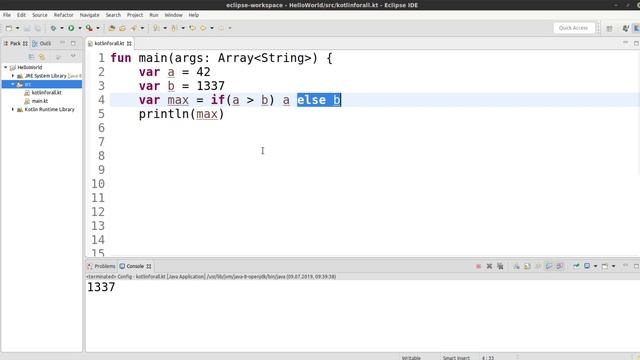Open the External Tools dropdown arrow
Screen dimensions: 640x360
(x=98, y=28)
